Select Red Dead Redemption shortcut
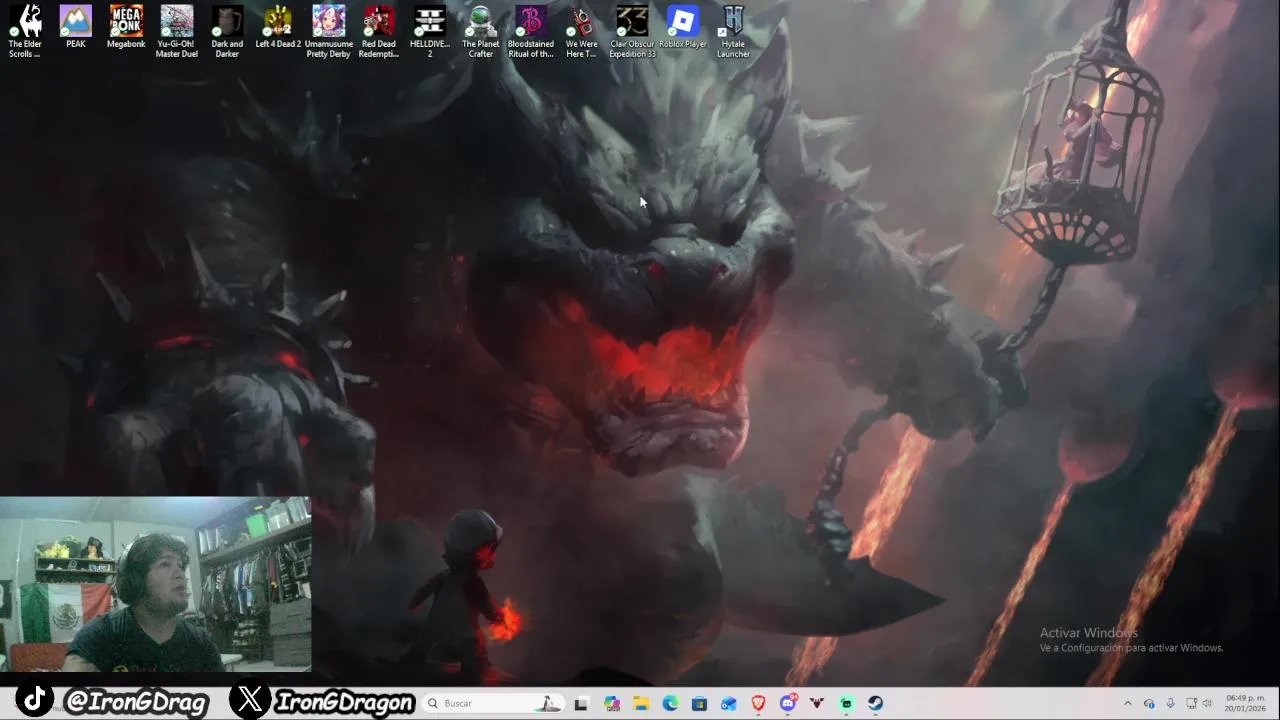The height and width of the screenshot is (720, 1280). (379, 31)
